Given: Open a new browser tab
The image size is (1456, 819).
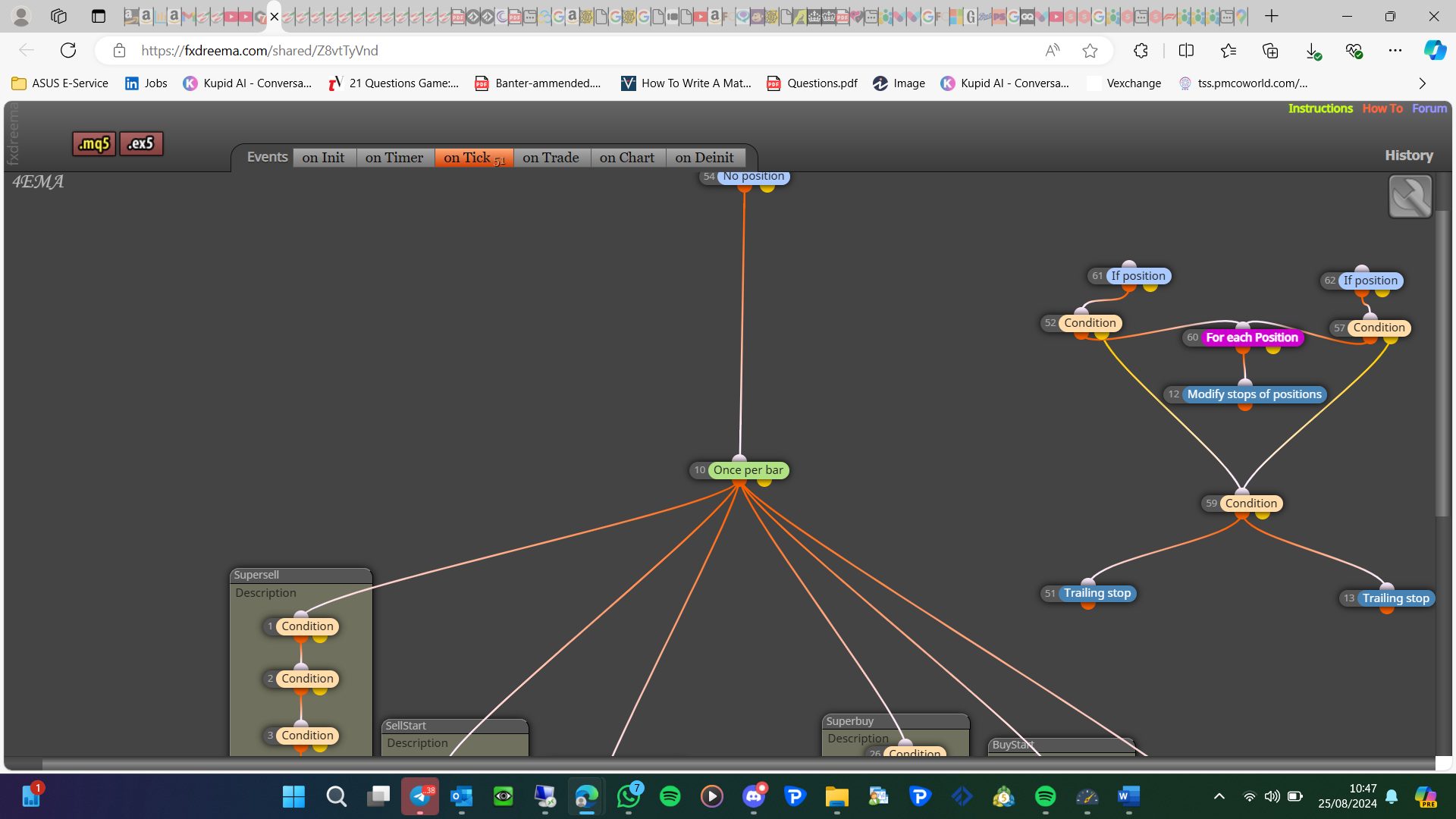Looking at the screenshot, I should 1272,16.
